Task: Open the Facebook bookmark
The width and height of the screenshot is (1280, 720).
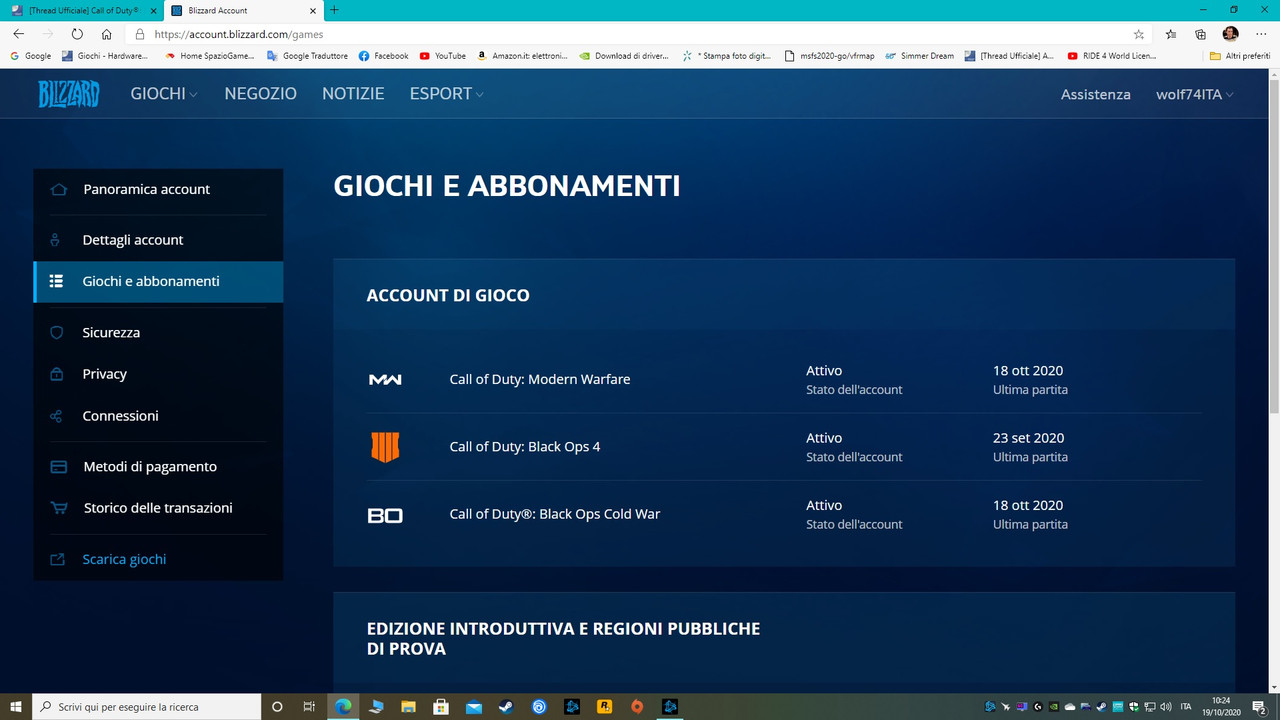Action: coord(383,56)
